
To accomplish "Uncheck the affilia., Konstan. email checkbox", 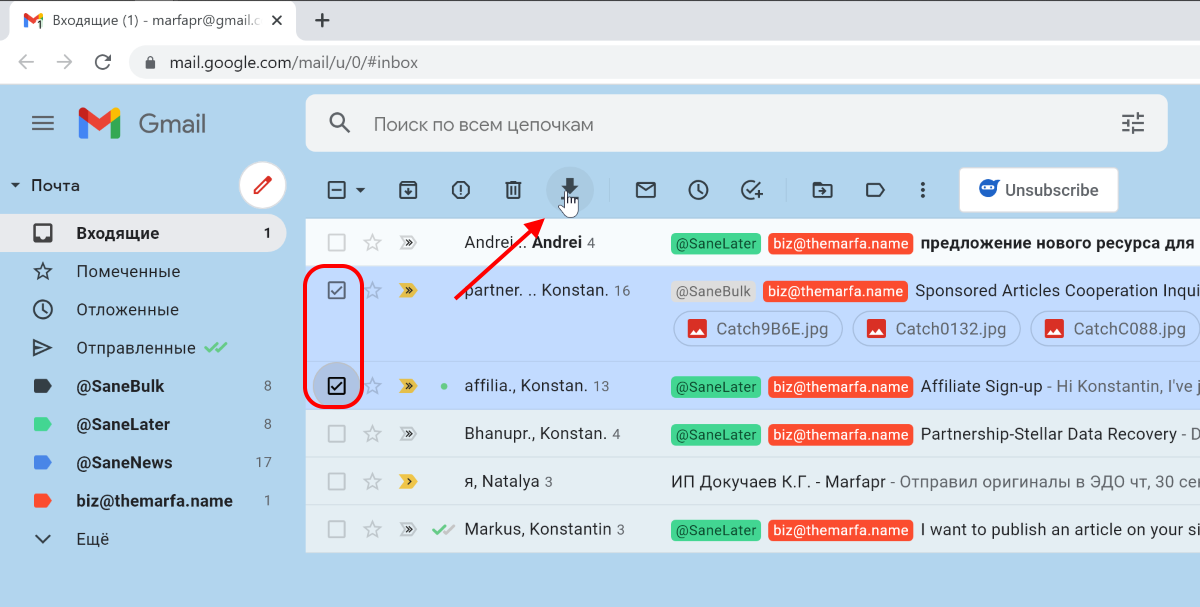I will point(337,386).
